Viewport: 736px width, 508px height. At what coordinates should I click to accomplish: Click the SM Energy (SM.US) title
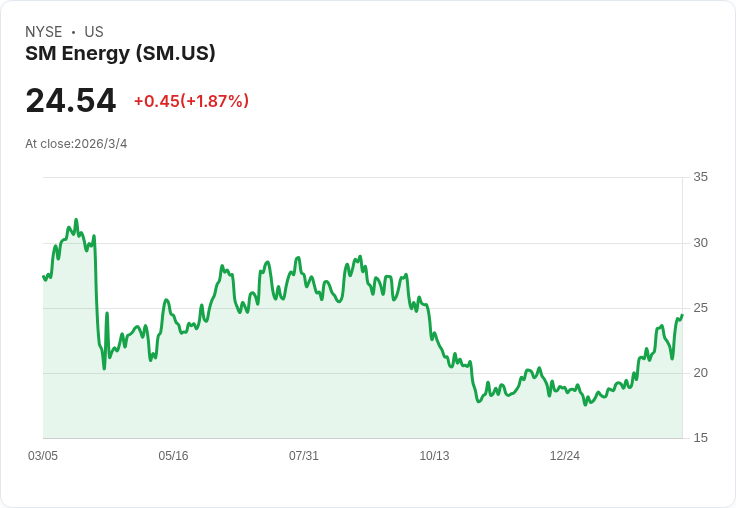(120, 53)
